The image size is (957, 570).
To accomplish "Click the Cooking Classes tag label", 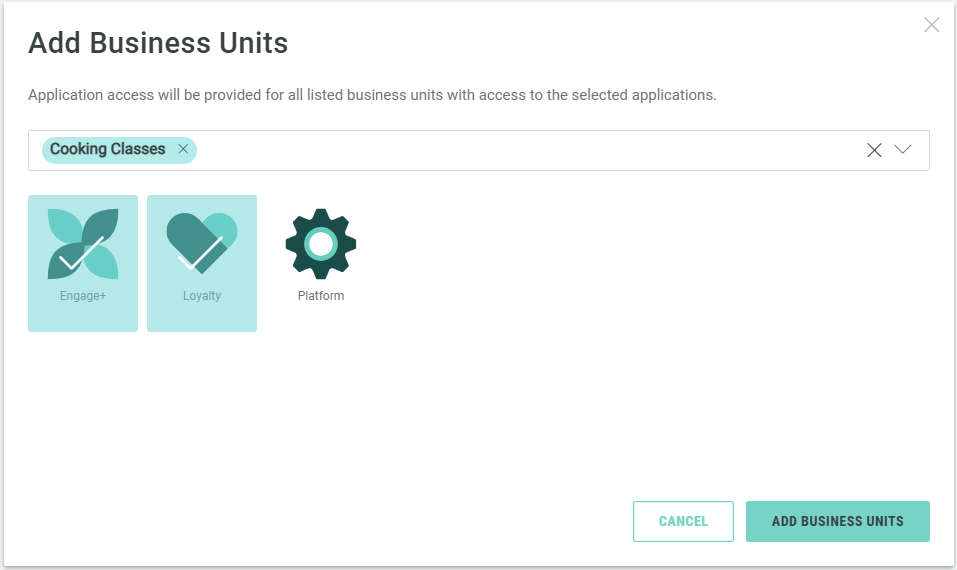I will [108, 149].
